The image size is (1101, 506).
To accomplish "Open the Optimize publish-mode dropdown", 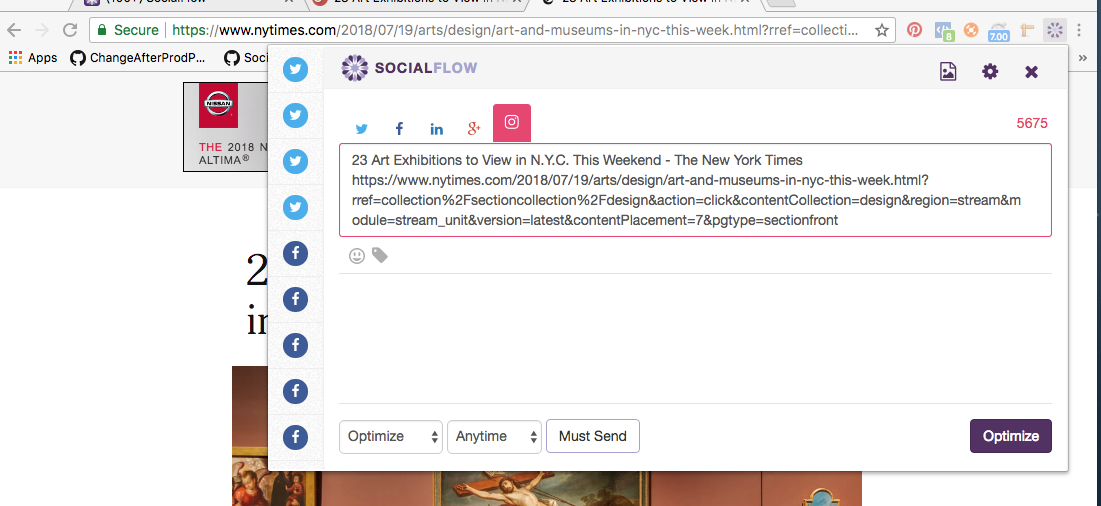I will coord(391,437).
